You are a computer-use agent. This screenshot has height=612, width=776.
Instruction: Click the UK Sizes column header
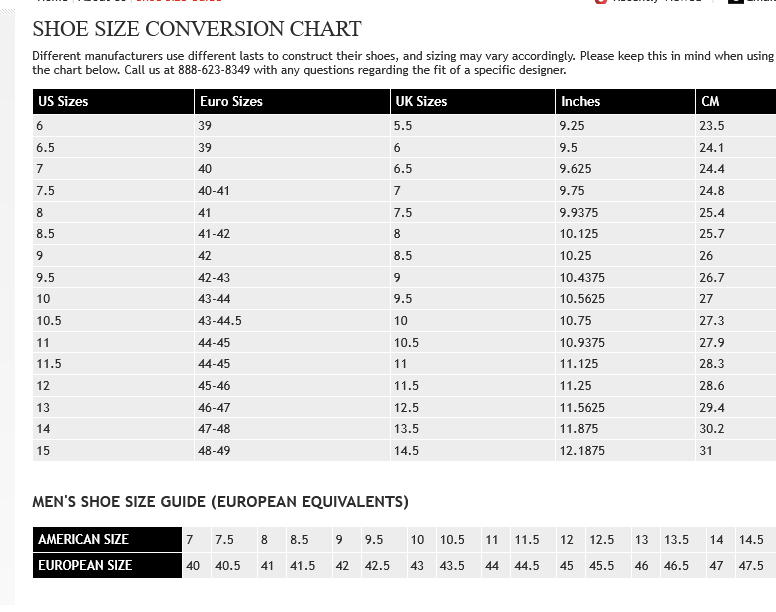[473, 101]
